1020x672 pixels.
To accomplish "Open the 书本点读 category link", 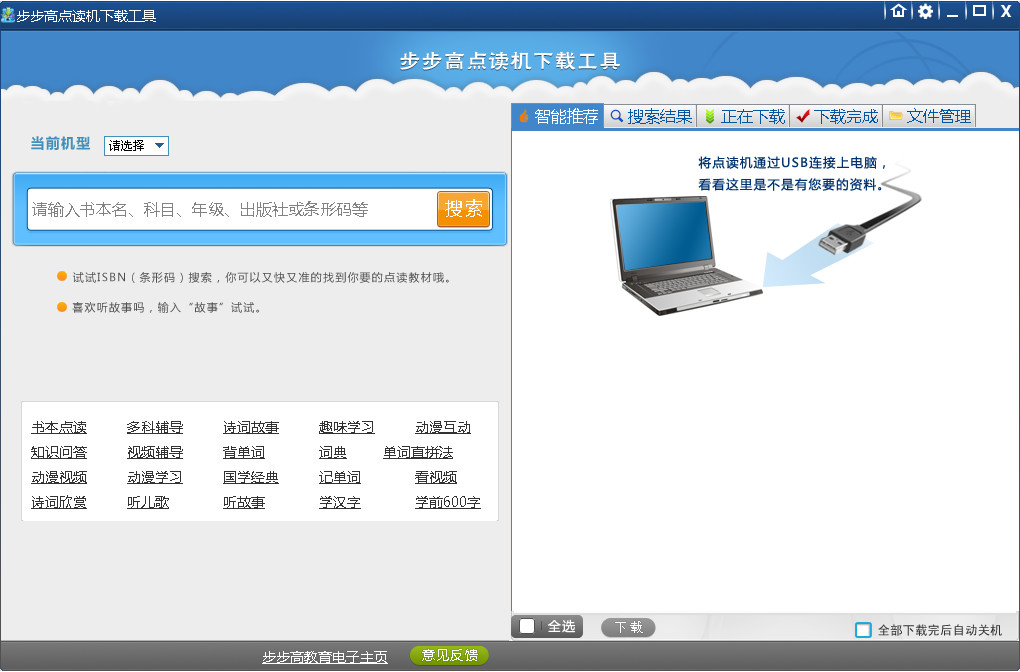I will [59, 427].
